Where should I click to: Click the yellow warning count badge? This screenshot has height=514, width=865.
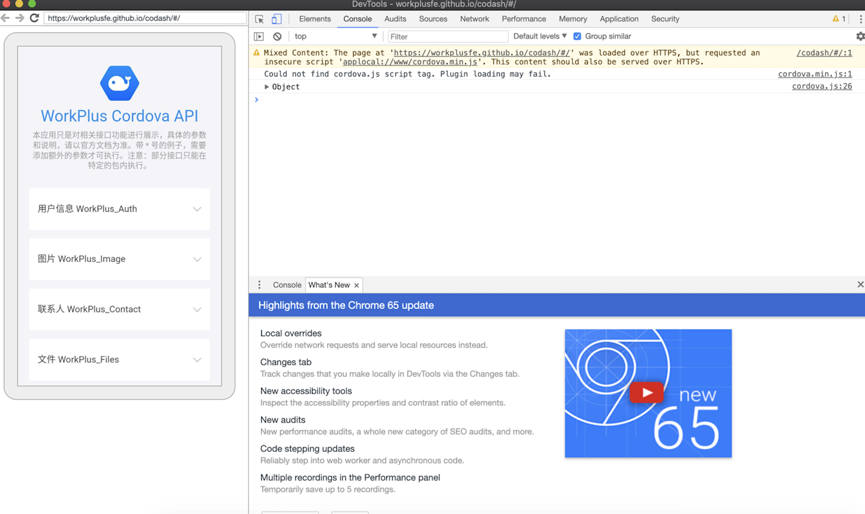pyautogui.click(x=839, y=19)
